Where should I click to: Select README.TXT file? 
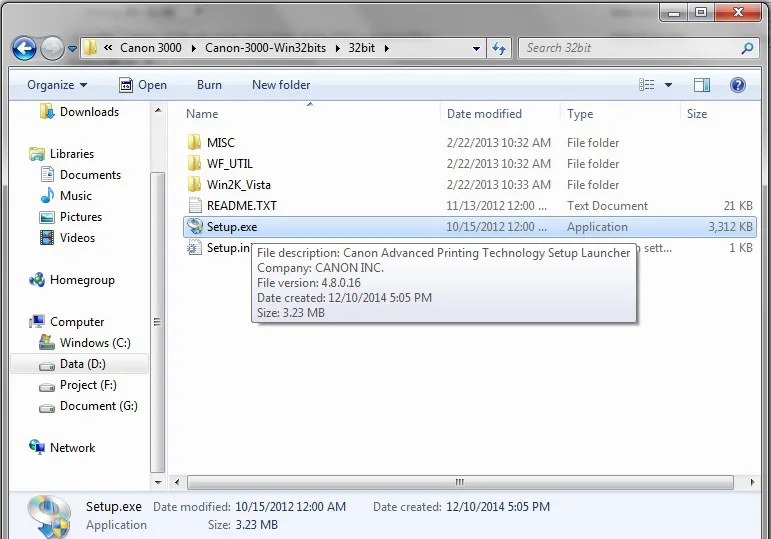click(470, 206)
